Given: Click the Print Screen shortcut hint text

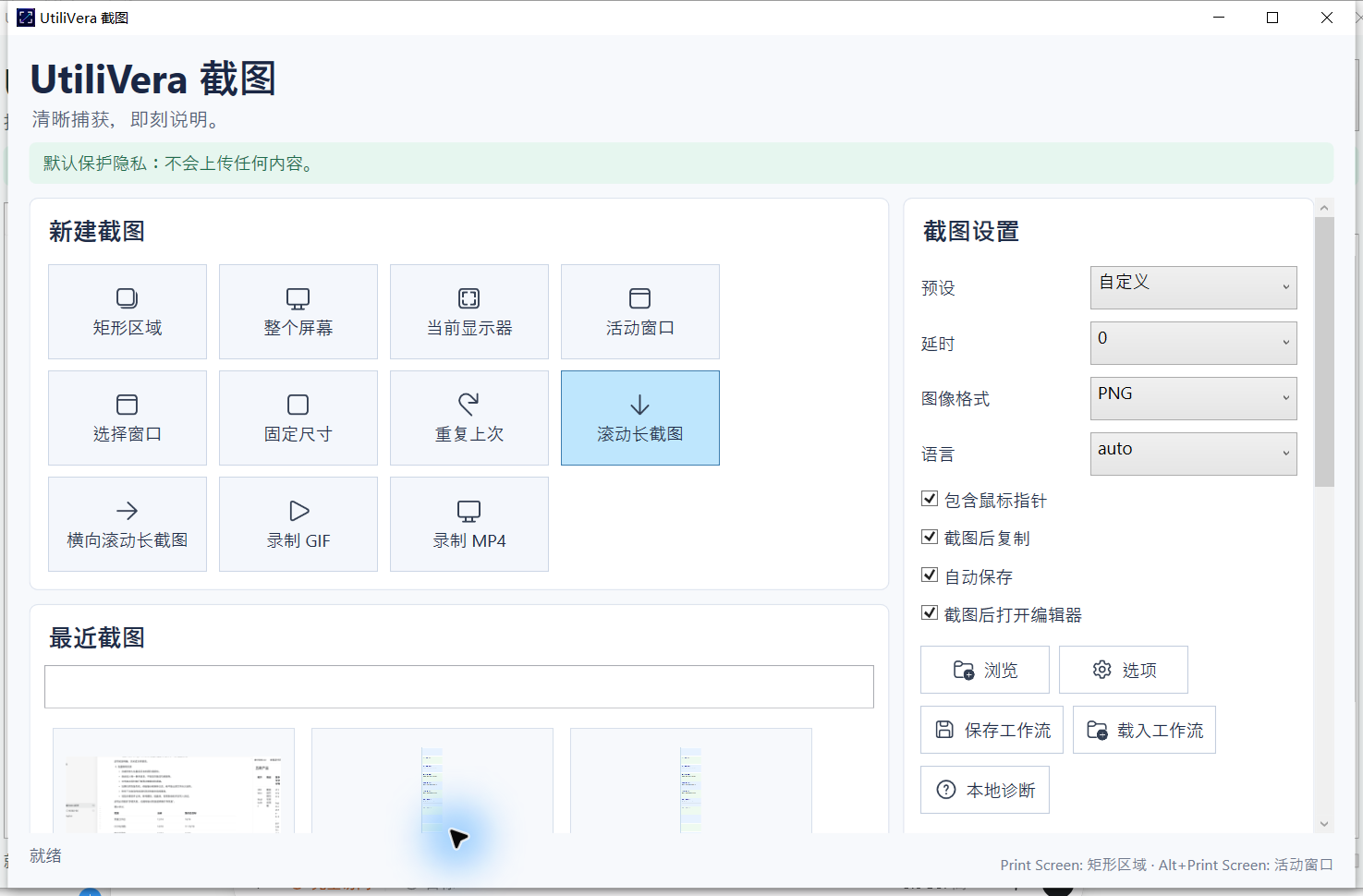Looking at the screenshot, I should [x=1166, y=865].
